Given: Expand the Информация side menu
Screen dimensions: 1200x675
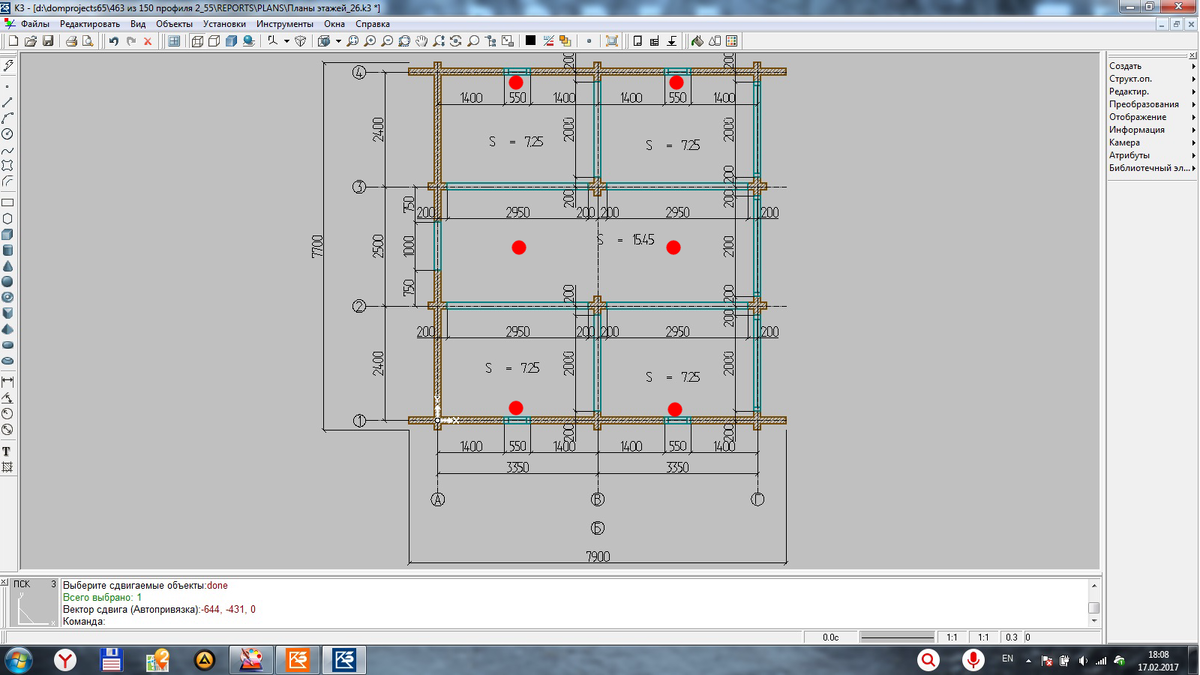Looking at the screenshot, I should pyautogui.click(x=1152, y=130).
